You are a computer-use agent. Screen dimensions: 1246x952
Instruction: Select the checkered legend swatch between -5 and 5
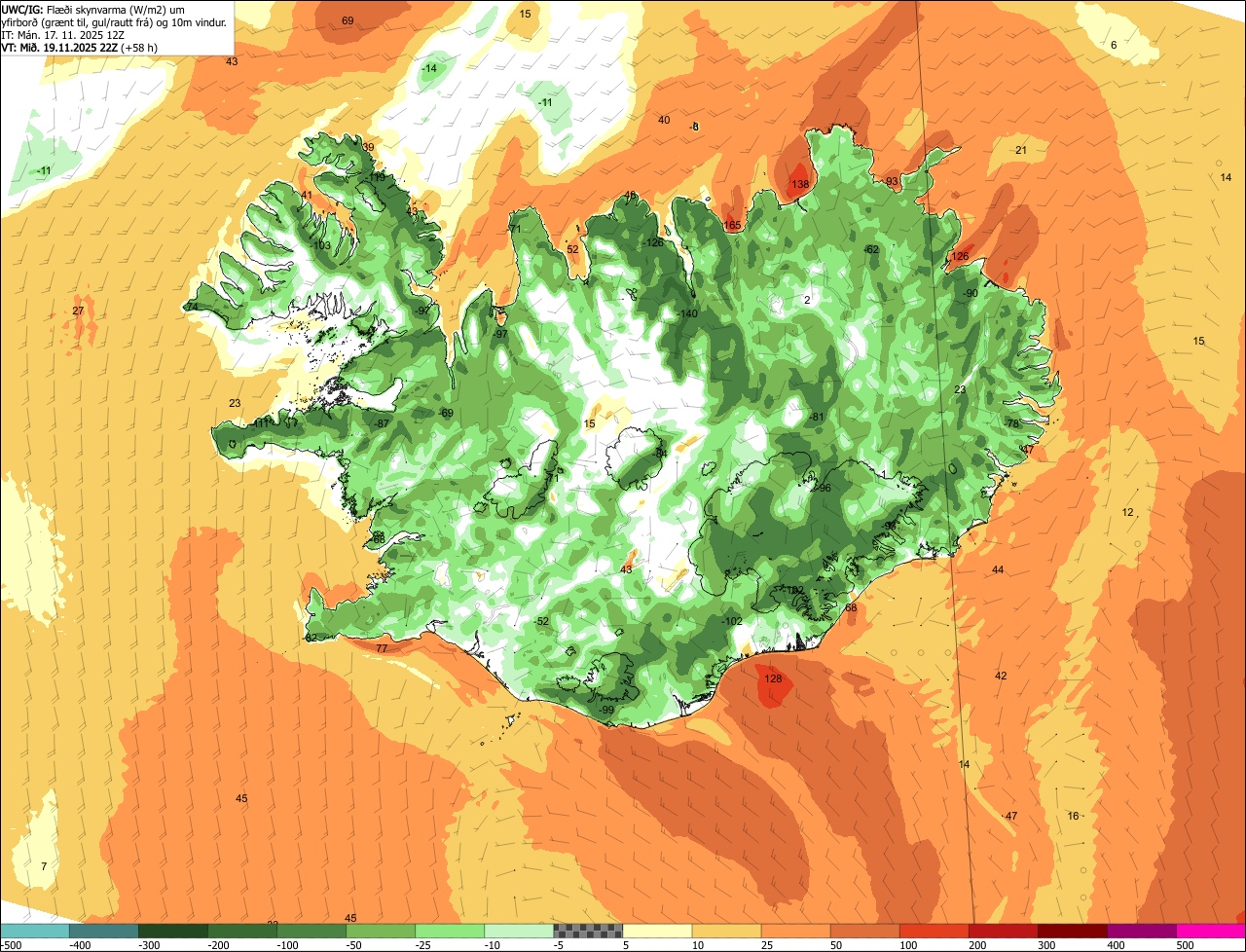(x=588, y=931)
